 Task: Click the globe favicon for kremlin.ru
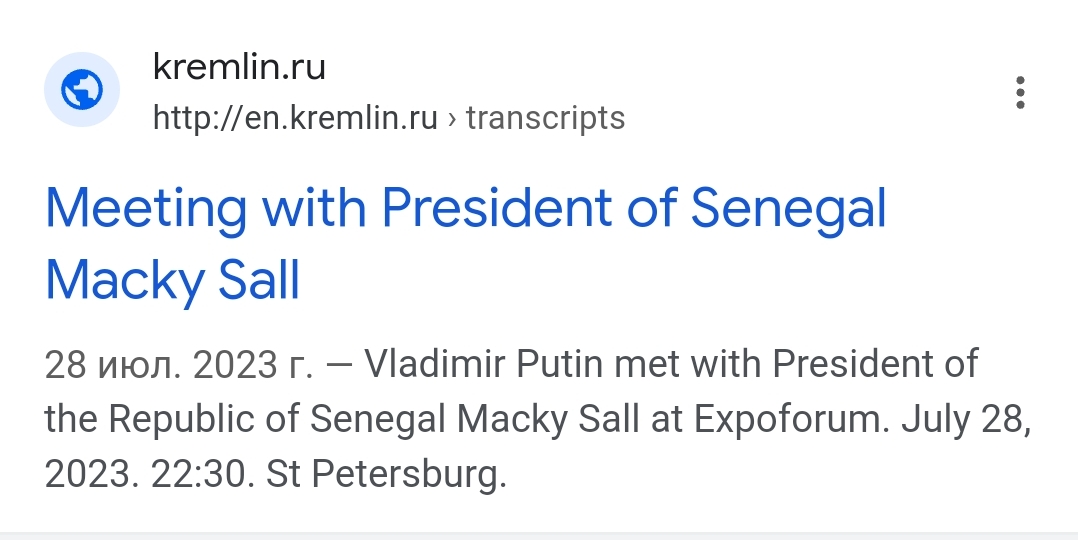pyautogui.click(x=82, y=92)
